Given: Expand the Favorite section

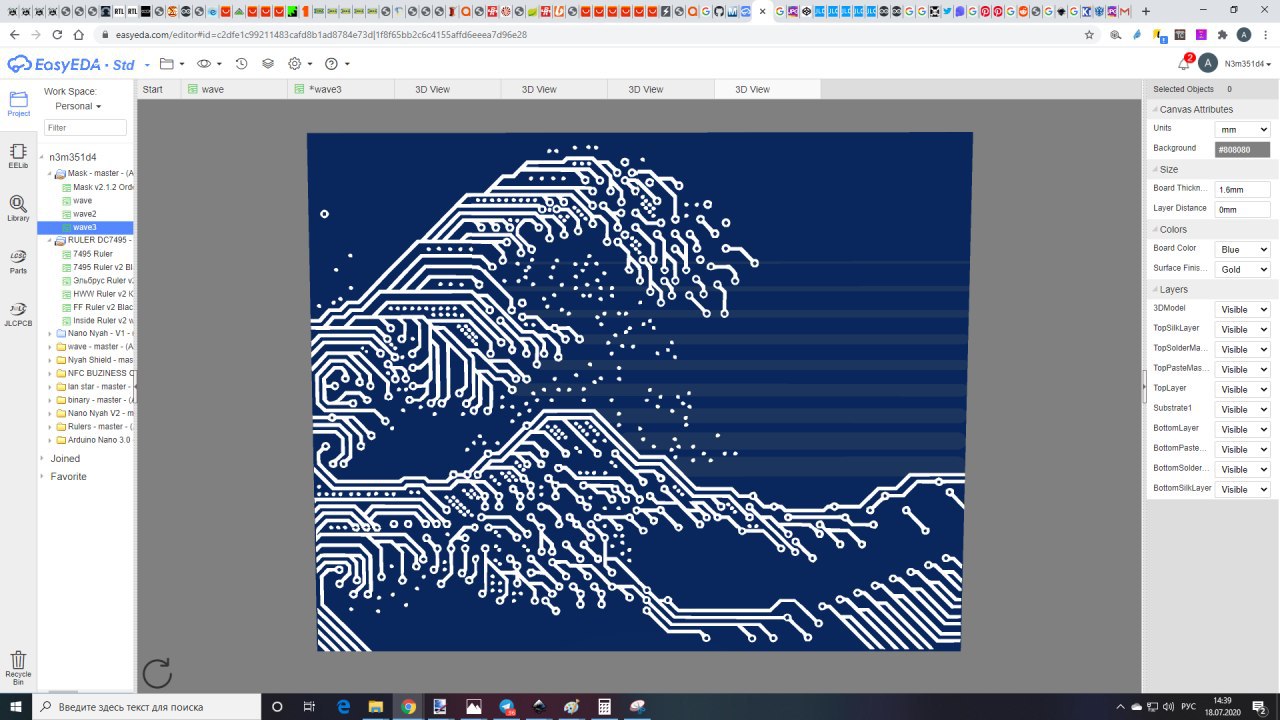Looking at the screenshot, I should coord(44,477).
